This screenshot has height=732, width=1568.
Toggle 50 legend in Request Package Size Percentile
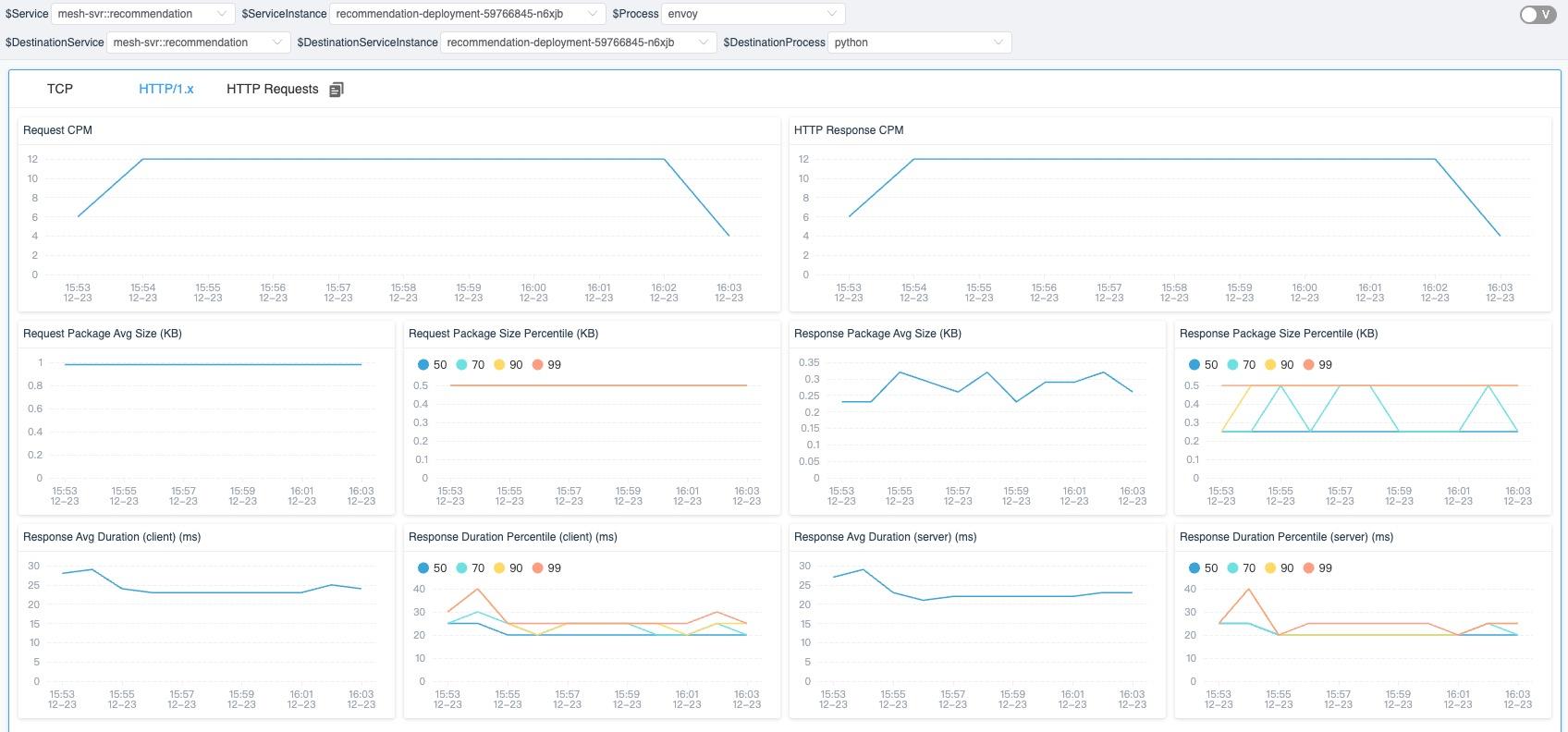(432, 365)
